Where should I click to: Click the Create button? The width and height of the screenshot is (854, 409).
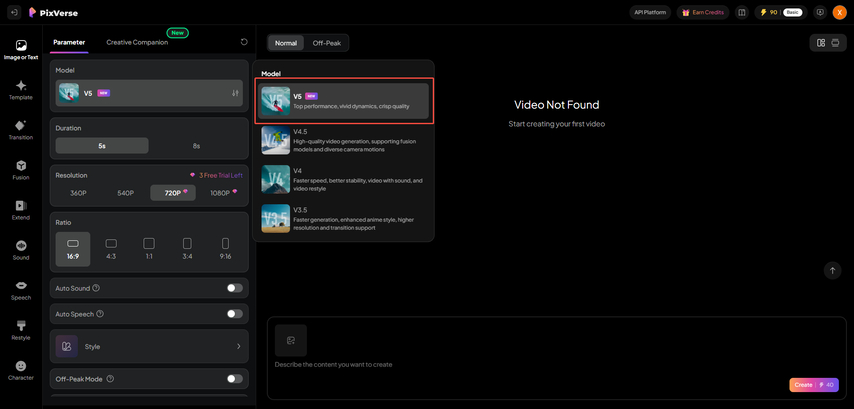tap(813, 385)
